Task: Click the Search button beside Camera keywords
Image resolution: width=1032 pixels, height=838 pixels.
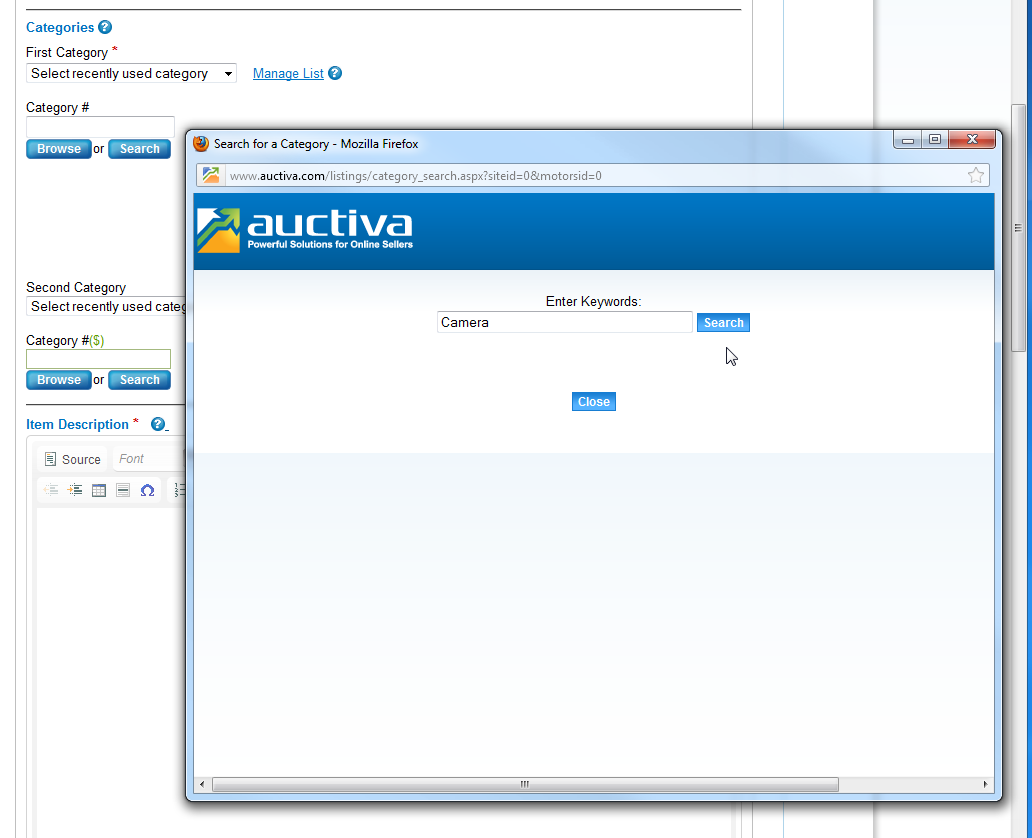Action: tap(723, 323)
